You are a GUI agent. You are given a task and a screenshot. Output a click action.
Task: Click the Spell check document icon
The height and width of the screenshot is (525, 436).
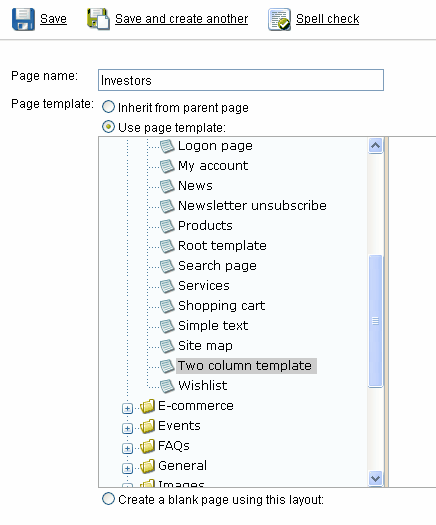tap(279, 19)
